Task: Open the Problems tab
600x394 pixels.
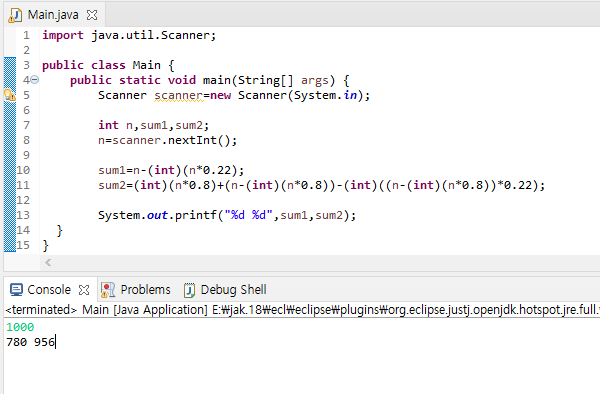Action: pyautogui.click(x=145, y=290)
